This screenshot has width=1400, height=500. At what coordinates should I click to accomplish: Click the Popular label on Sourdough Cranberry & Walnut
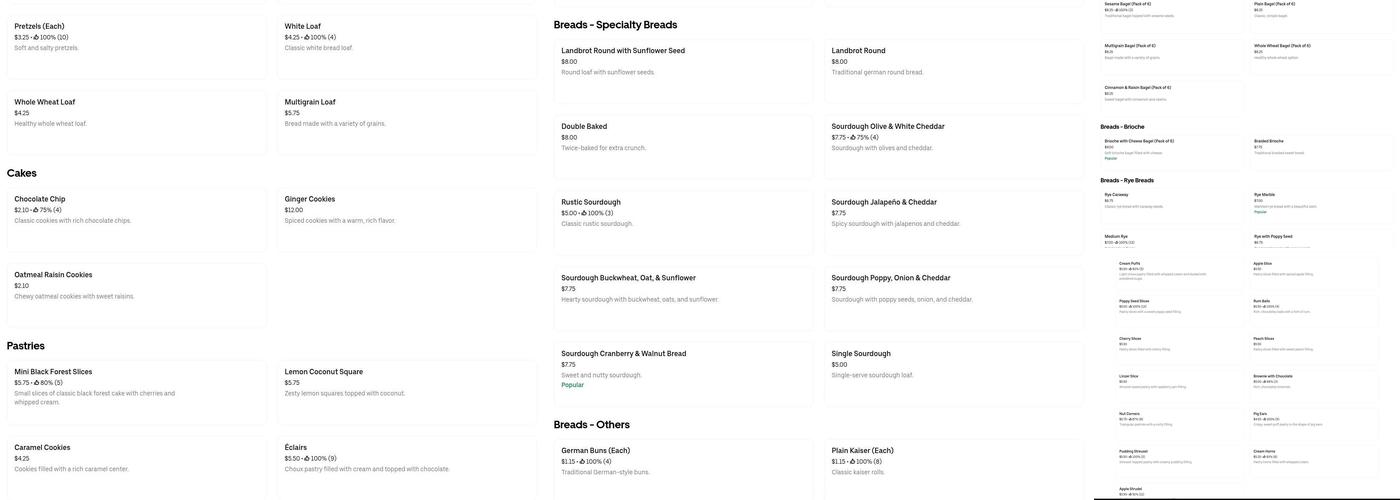572,385
